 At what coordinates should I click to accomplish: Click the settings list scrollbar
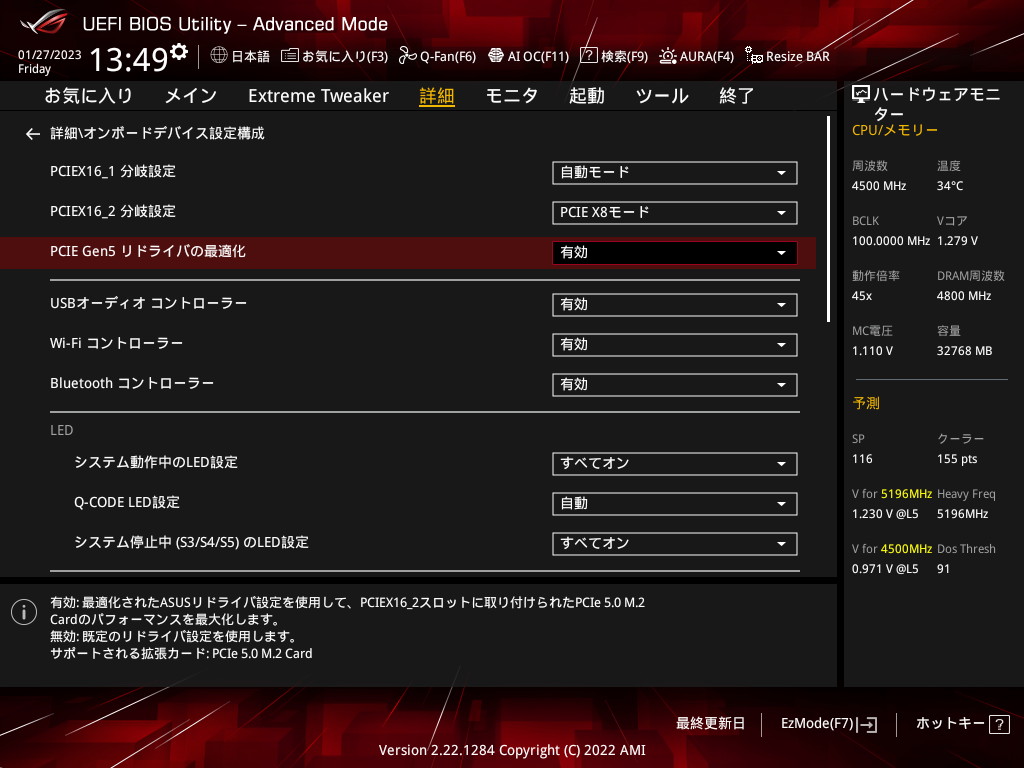(x=828, y=219)
